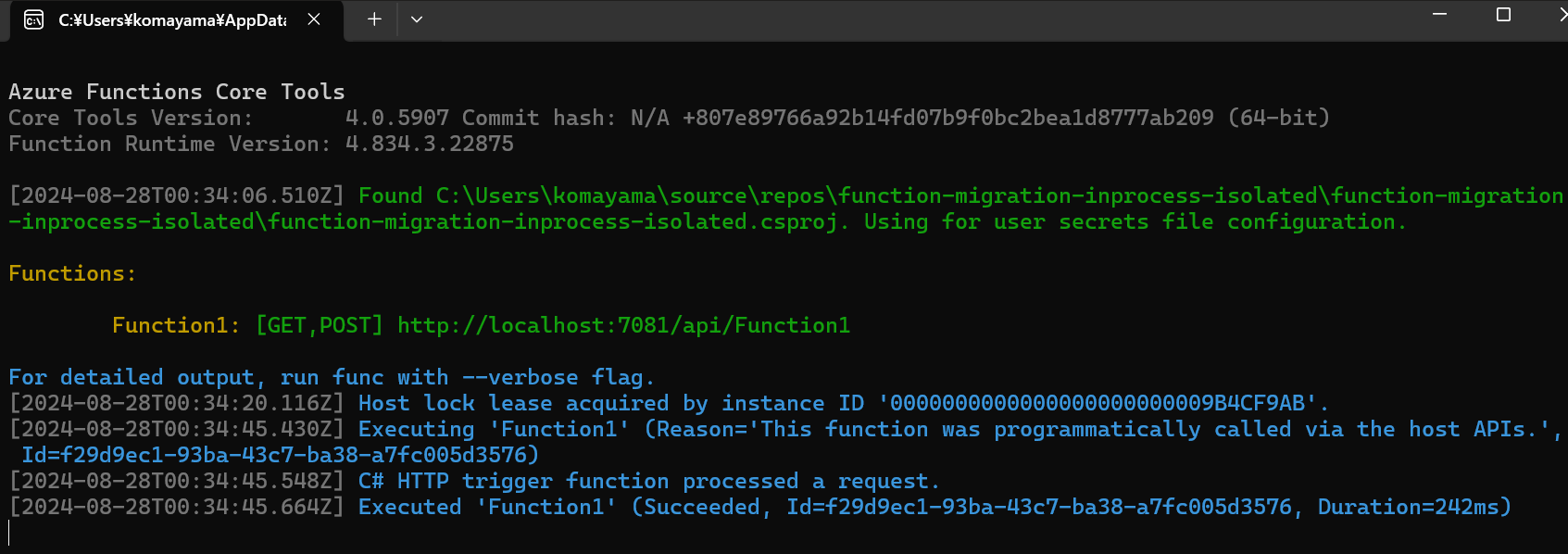Click the 00:34:06.510Z timestamp
This screenshot has width=1568, height=554.
tap(176, 195)
